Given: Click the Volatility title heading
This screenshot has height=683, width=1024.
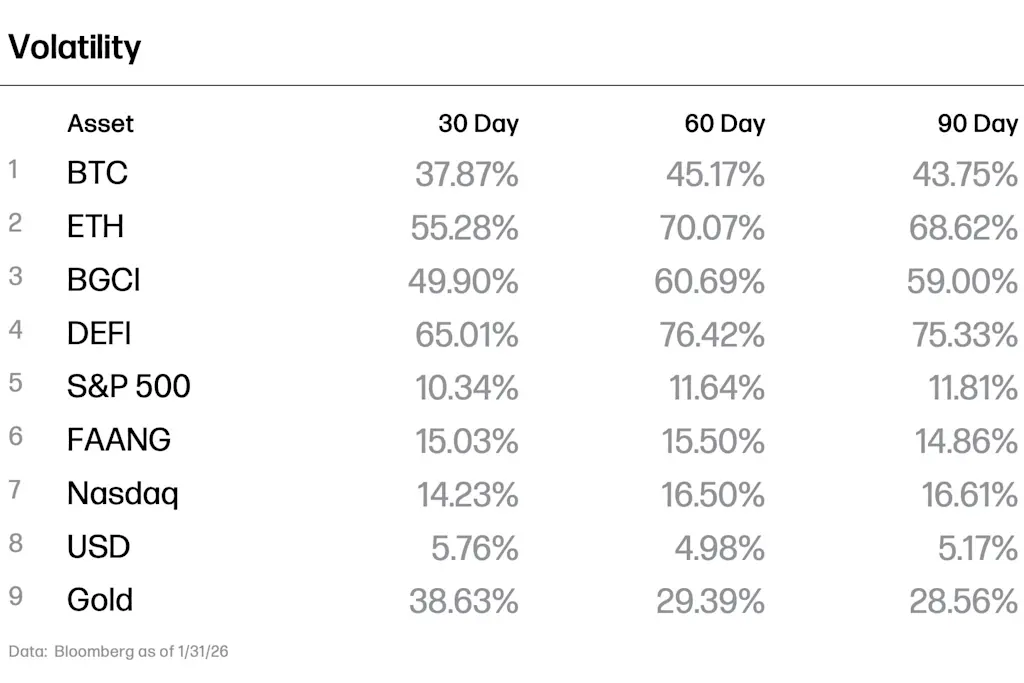Looking at the screenshot, I should click(x=74, y=47).
